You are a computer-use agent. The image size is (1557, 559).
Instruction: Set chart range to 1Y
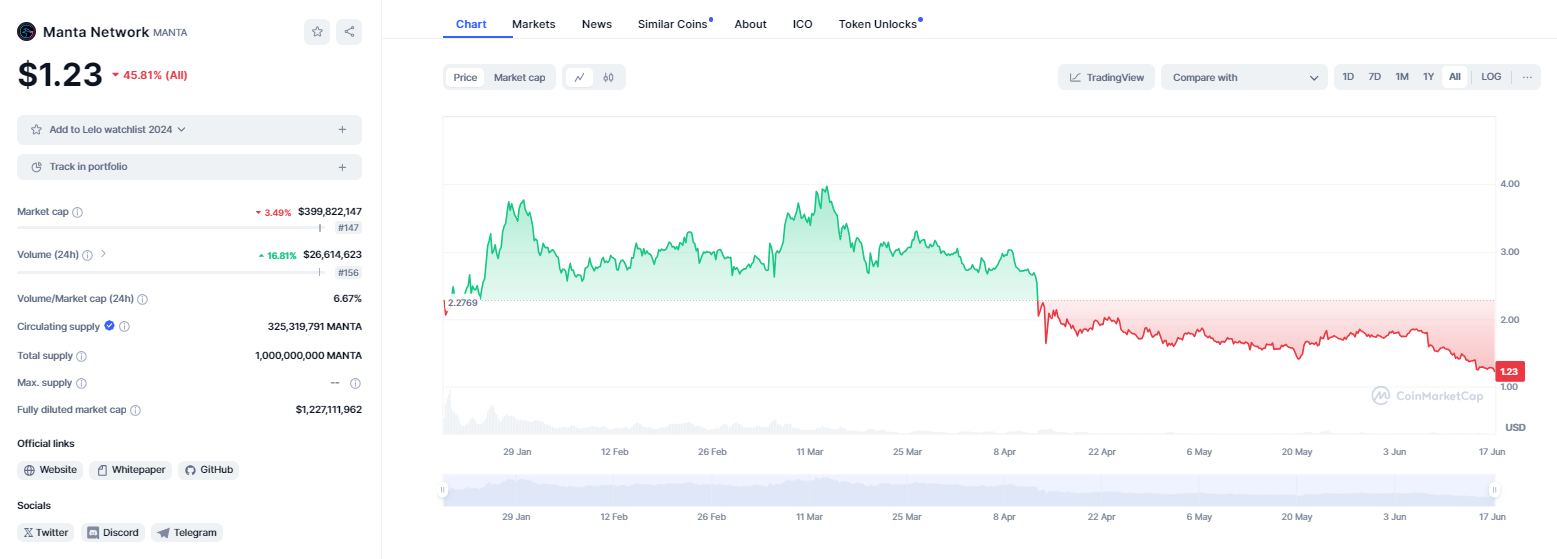(1429, 77)
